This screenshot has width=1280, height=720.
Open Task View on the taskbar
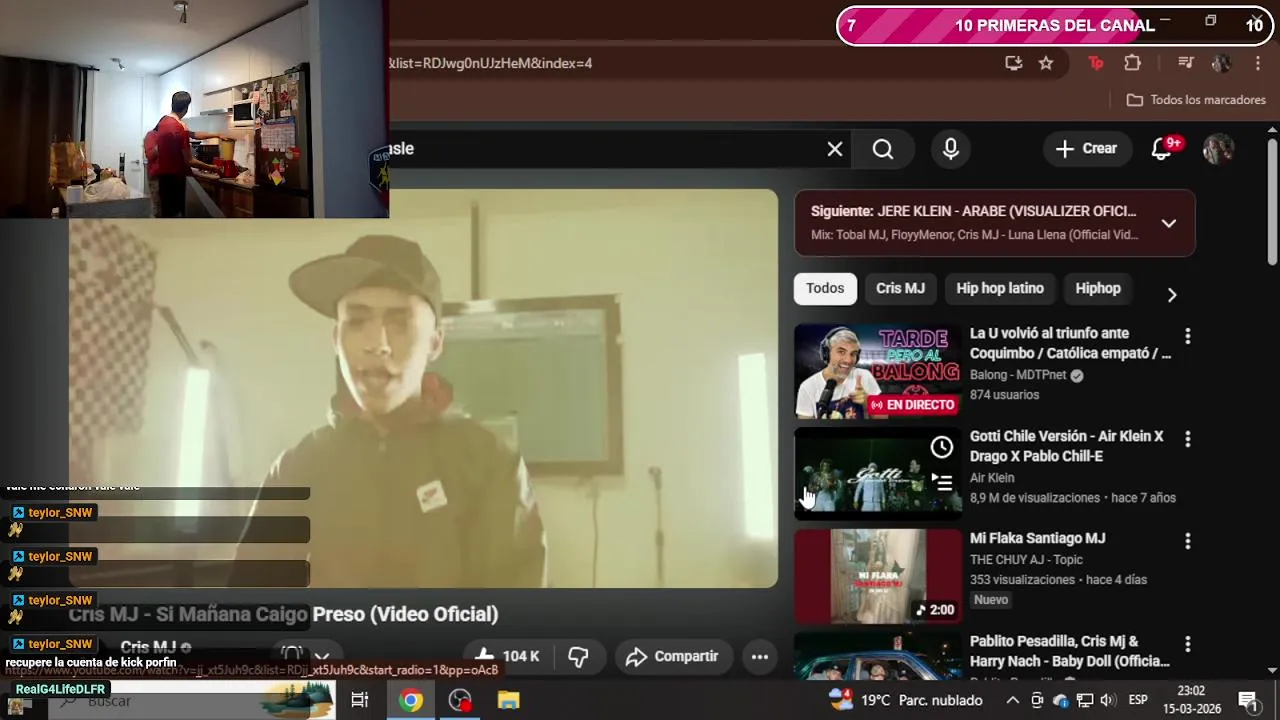tap(360, 701)
